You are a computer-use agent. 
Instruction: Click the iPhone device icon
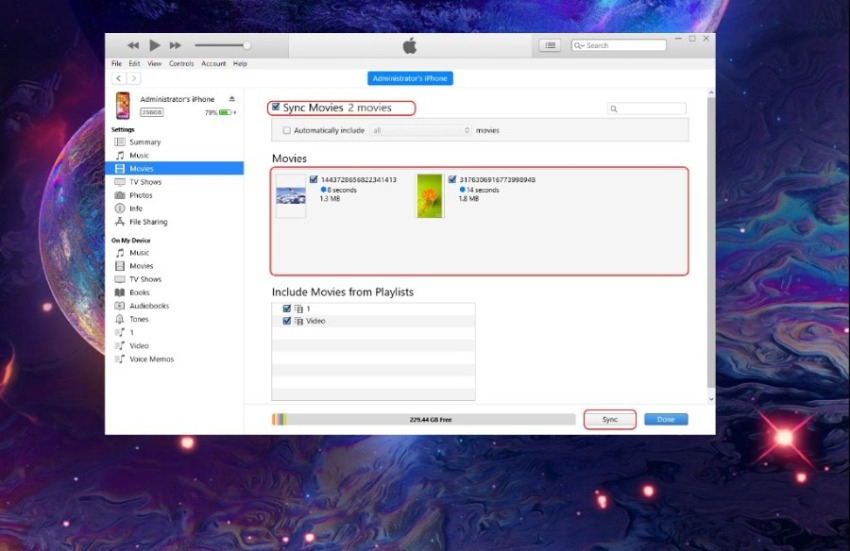(123, 105)
